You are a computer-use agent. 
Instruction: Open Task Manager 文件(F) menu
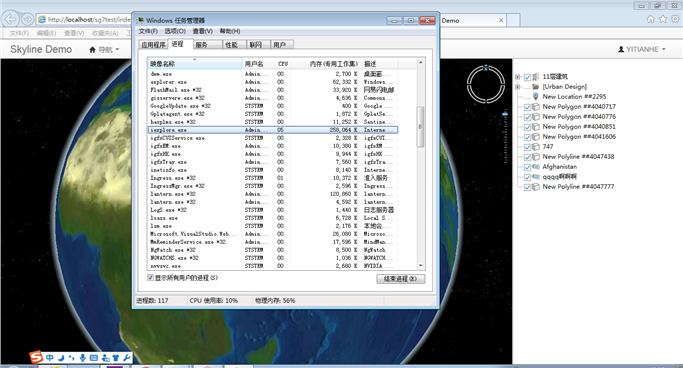[x=148, y=31]
